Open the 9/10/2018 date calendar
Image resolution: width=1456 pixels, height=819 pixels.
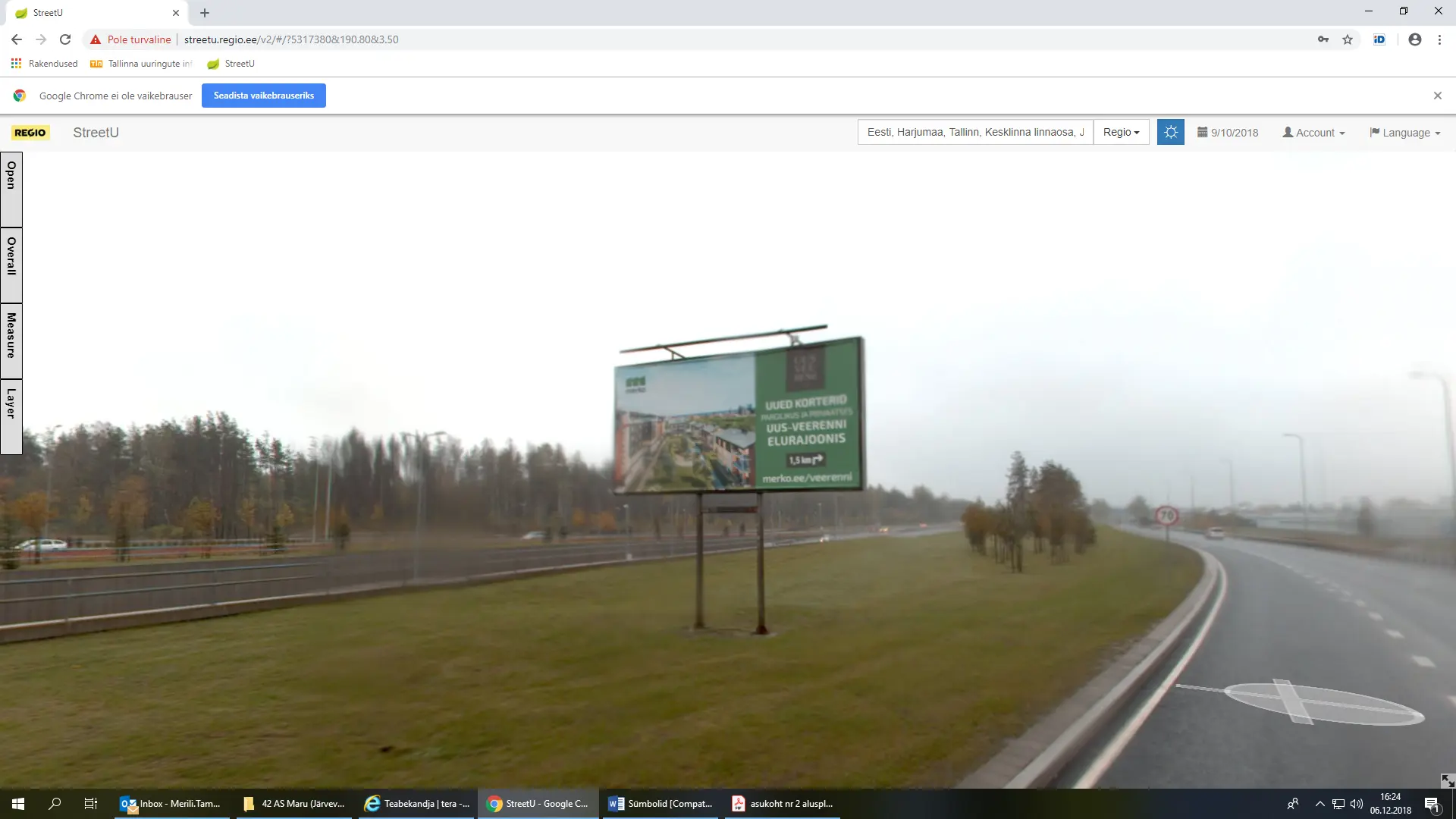coord(1228,133)
